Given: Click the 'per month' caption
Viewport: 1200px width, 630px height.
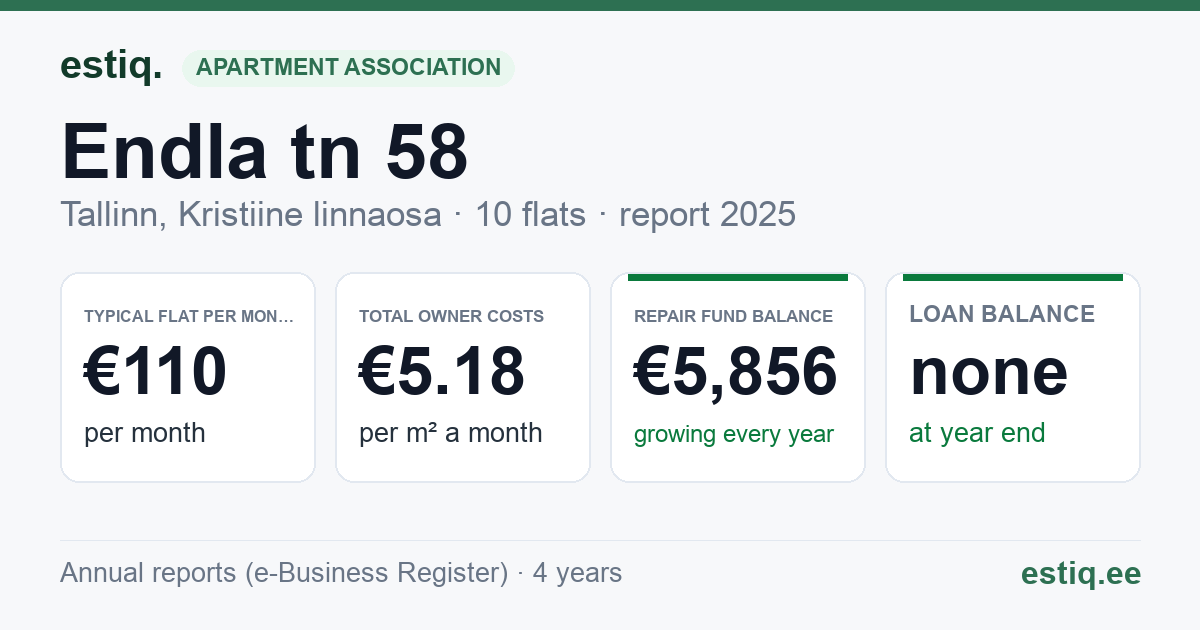Looking at the screenshot, I should point(145,433).
